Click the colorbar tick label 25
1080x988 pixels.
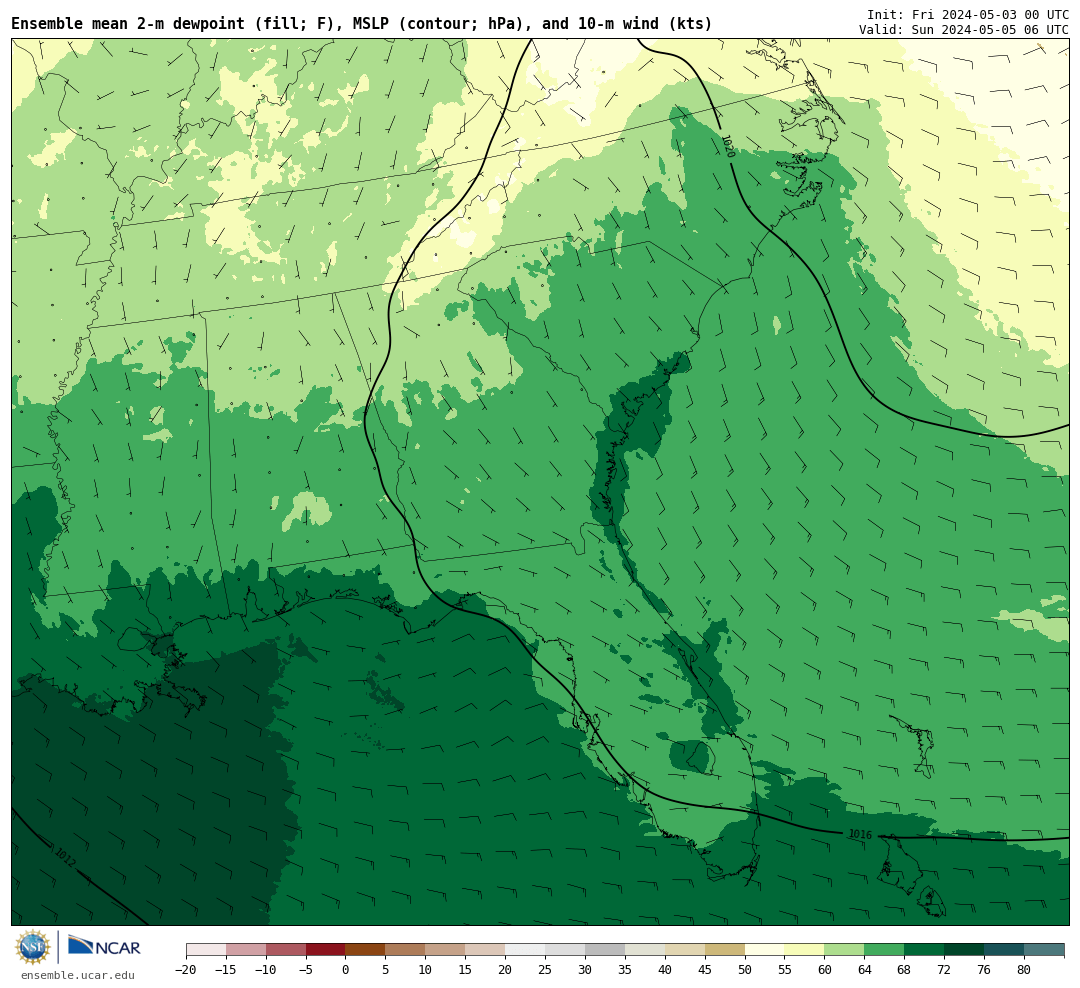coord(545,970)
